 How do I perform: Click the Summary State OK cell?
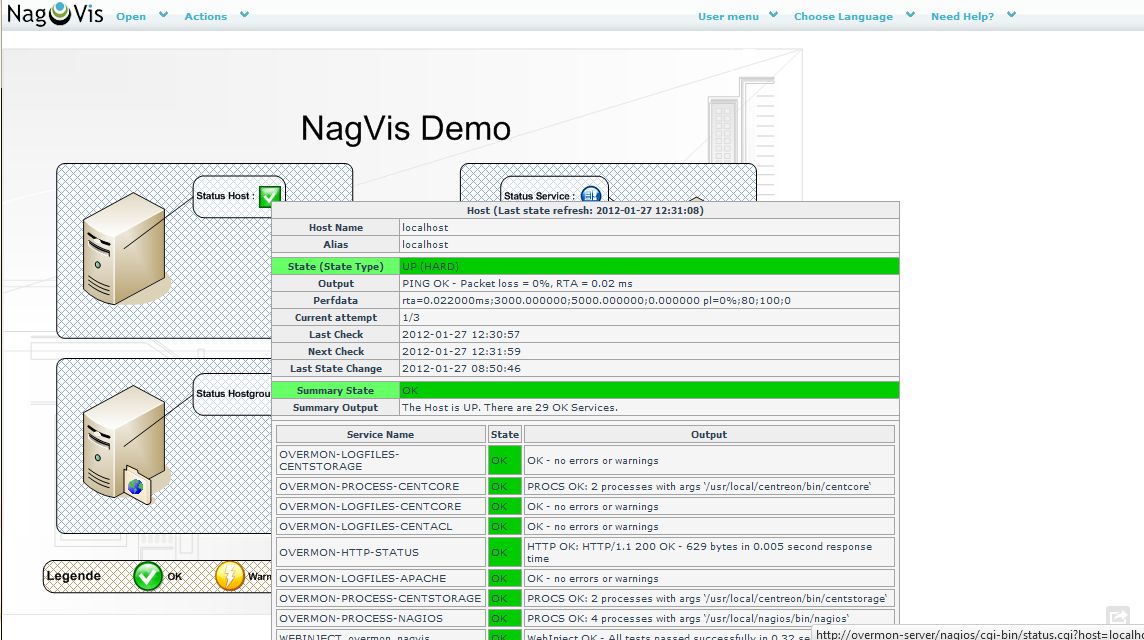point(649,390)
